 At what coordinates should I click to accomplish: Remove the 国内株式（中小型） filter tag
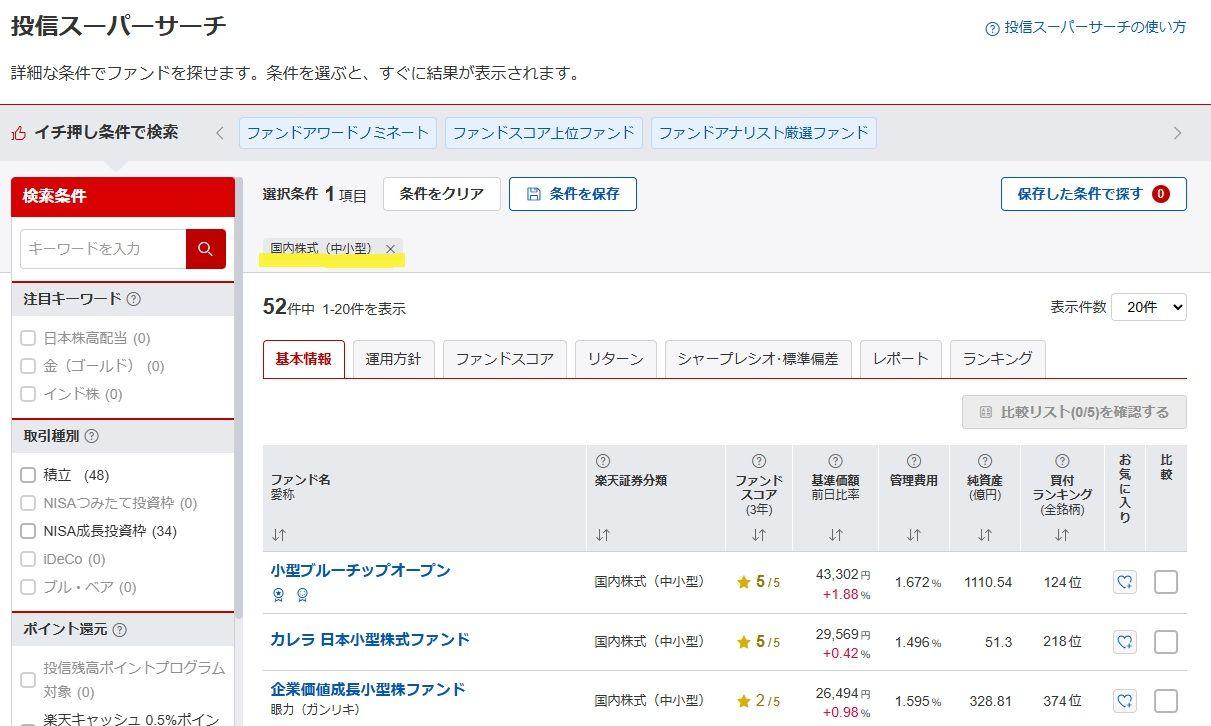point(391,249)
